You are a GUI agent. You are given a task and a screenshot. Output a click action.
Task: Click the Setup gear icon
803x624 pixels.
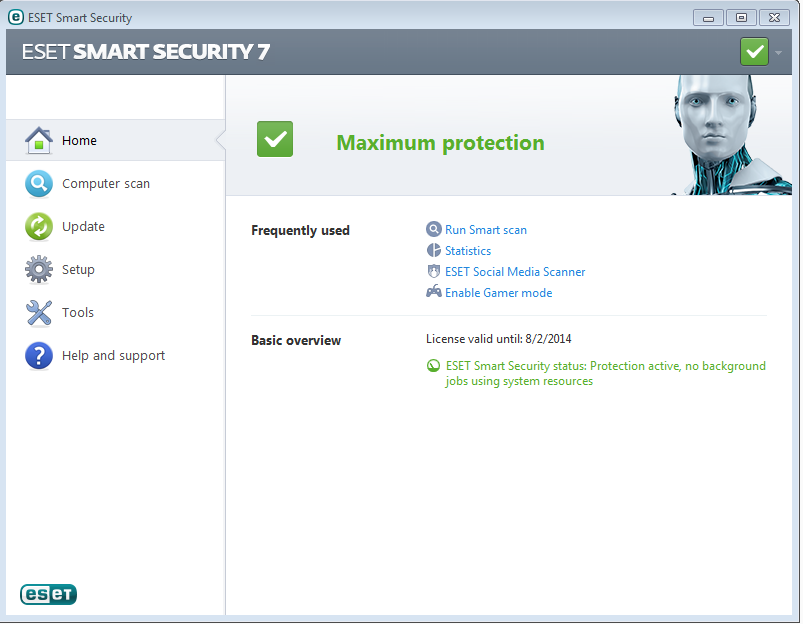coord(39,270)
